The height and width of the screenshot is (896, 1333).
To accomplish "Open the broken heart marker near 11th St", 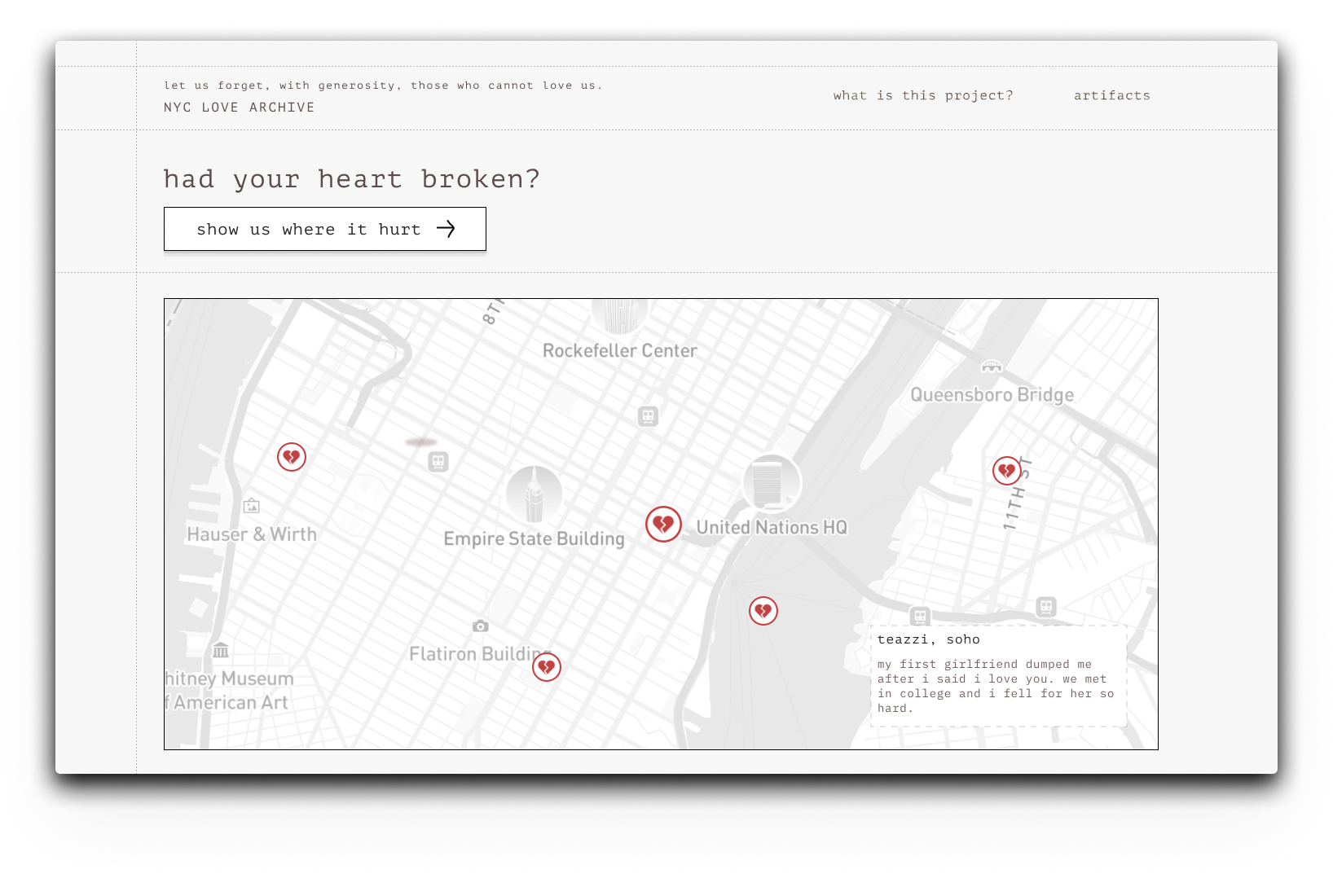I will (1005, 470).
